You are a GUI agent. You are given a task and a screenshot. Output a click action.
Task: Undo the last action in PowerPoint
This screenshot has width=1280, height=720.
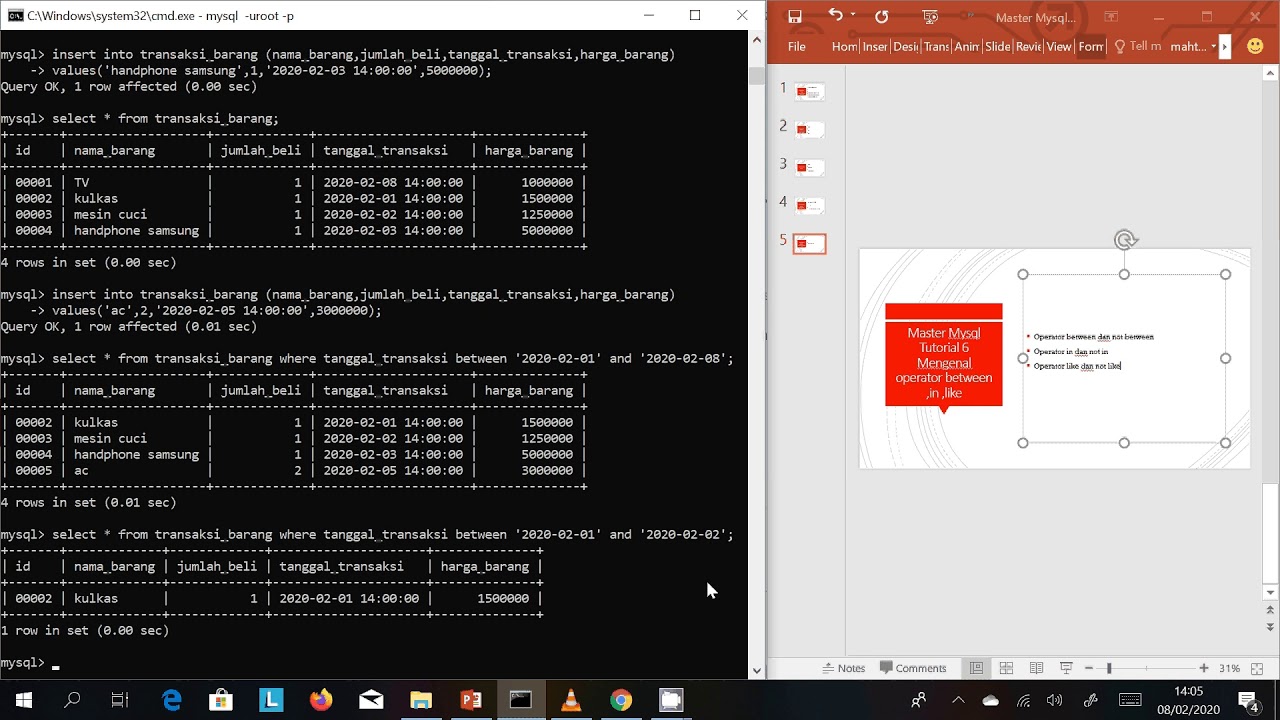[x=835, y=16]
